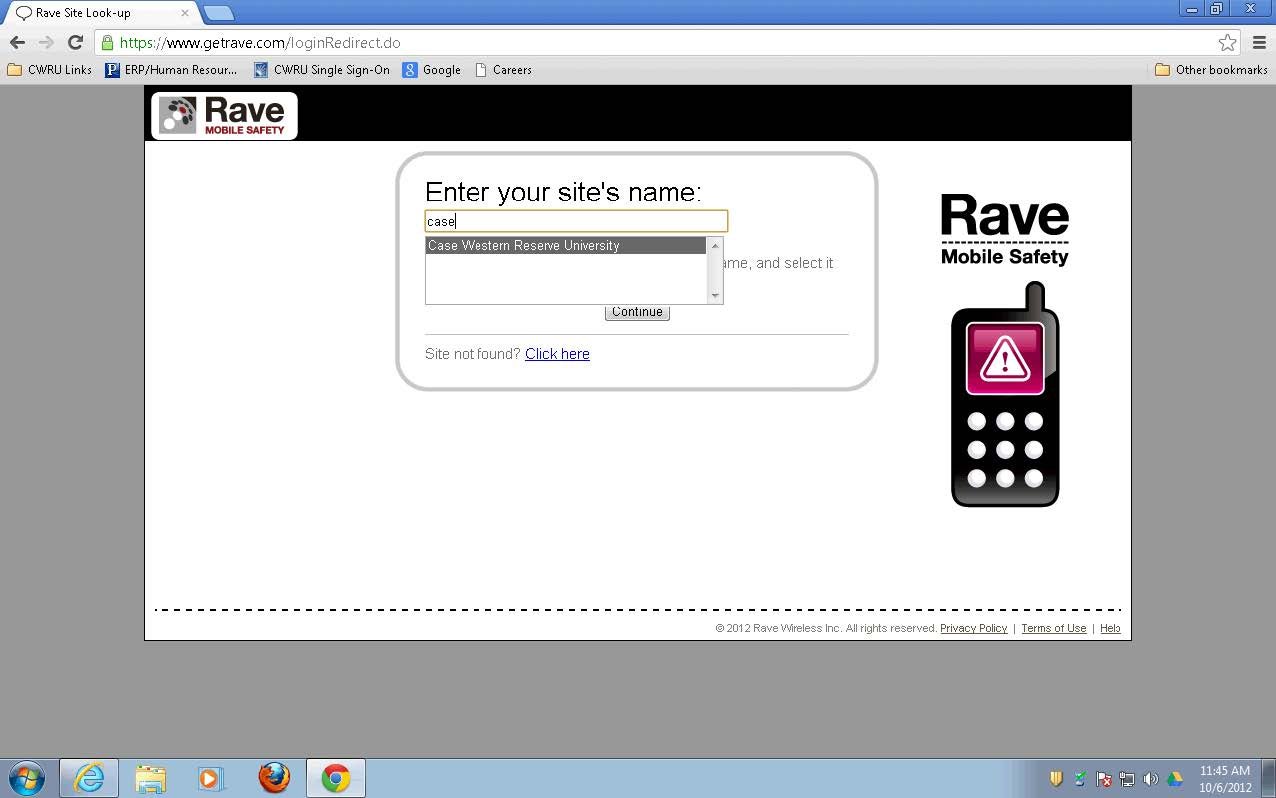Click the volume speaker tray icon

(x=1150, y=779)
